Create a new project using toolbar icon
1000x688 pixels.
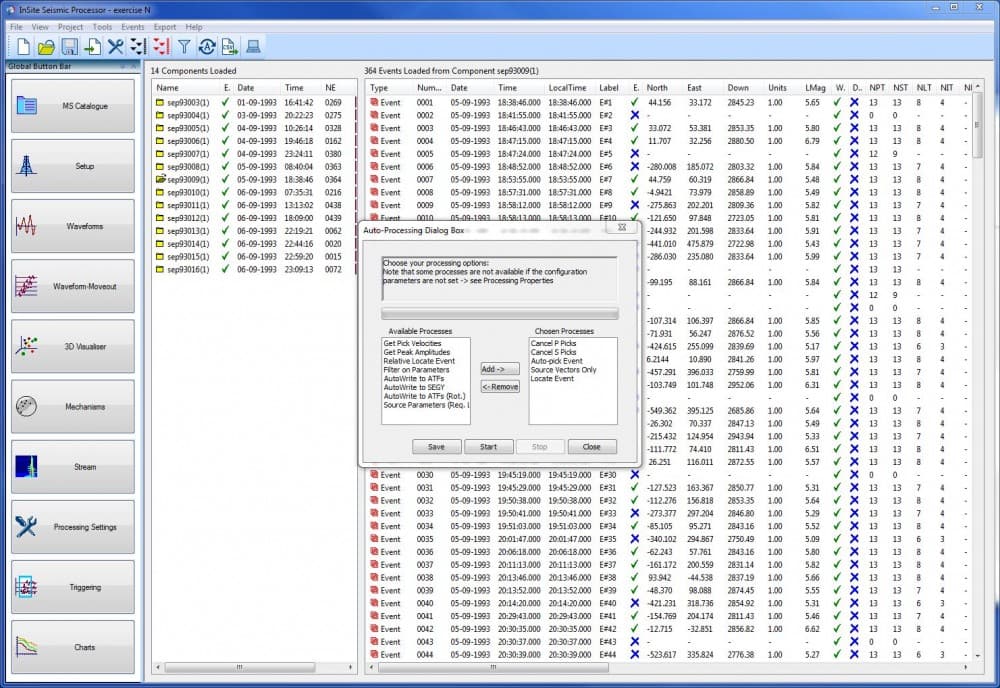pyautogui.click(x=23, y=46)
